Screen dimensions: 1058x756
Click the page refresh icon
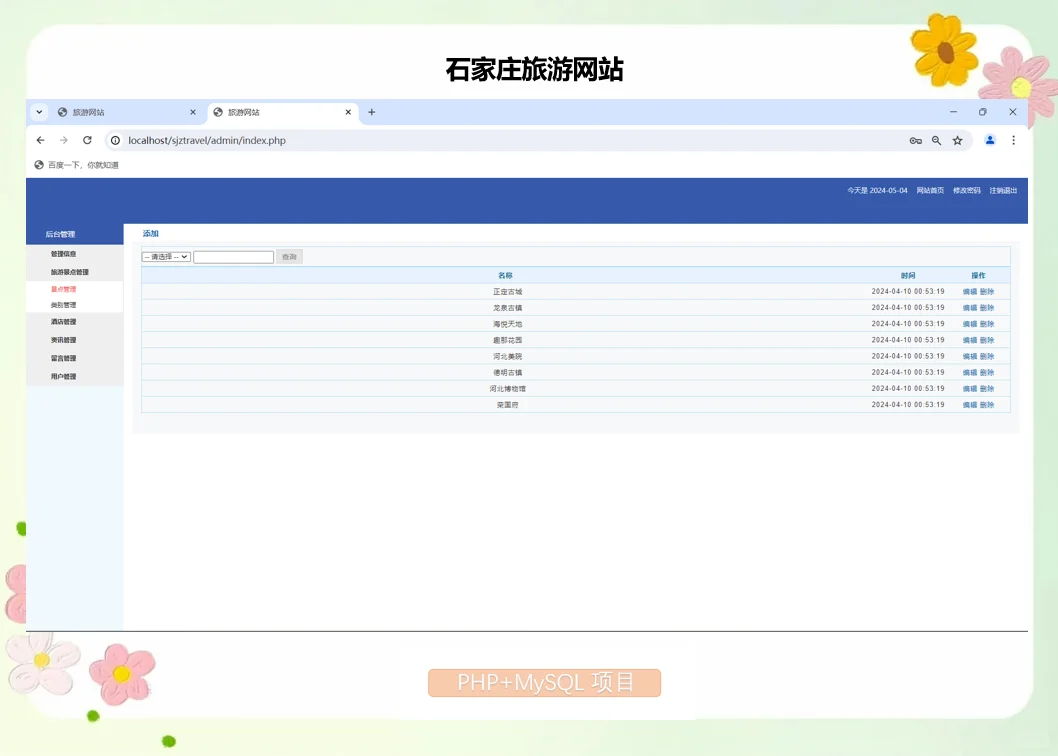tap(87, 141)
